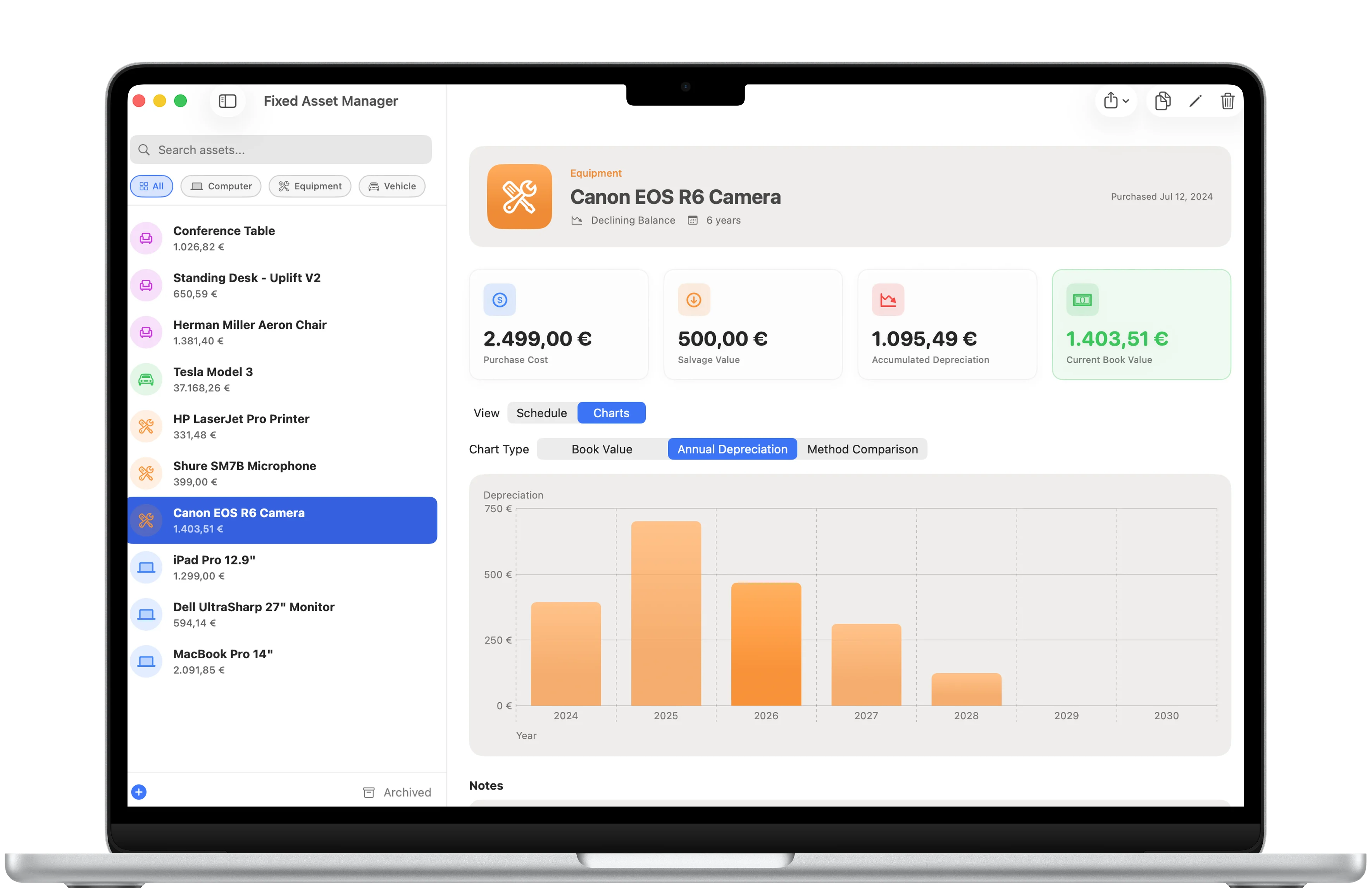Click the Standing Desk furniture icon
This screenshot has height=891, width=1372.
147,285
